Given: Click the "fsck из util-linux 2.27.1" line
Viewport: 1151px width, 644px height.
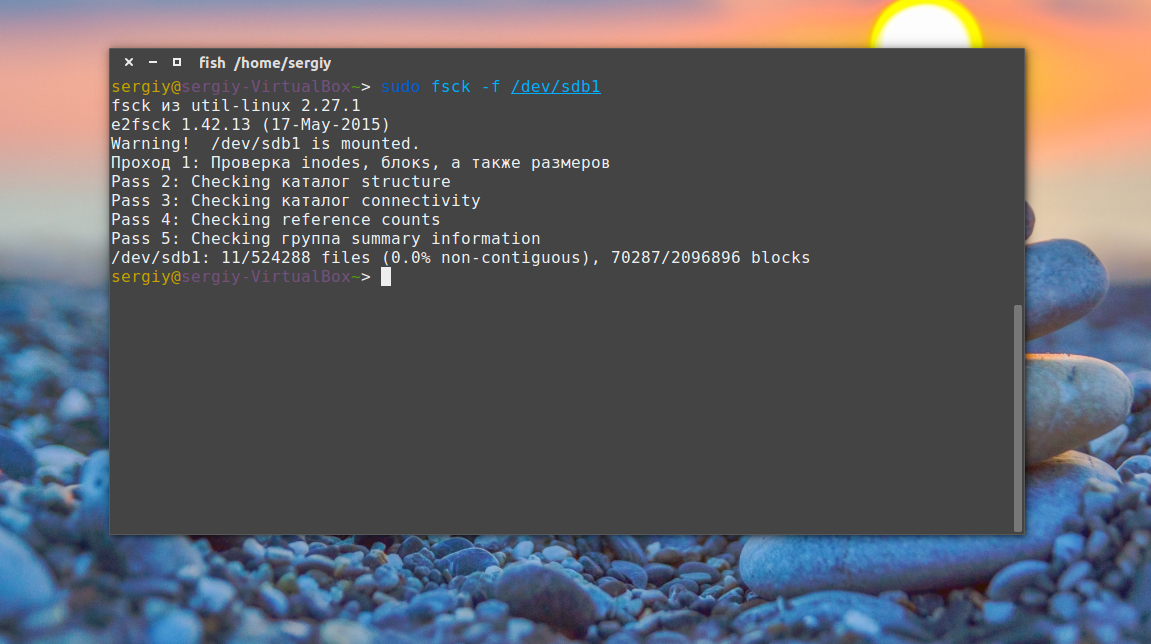Looking at the screenshot, I should click(235, 106).
